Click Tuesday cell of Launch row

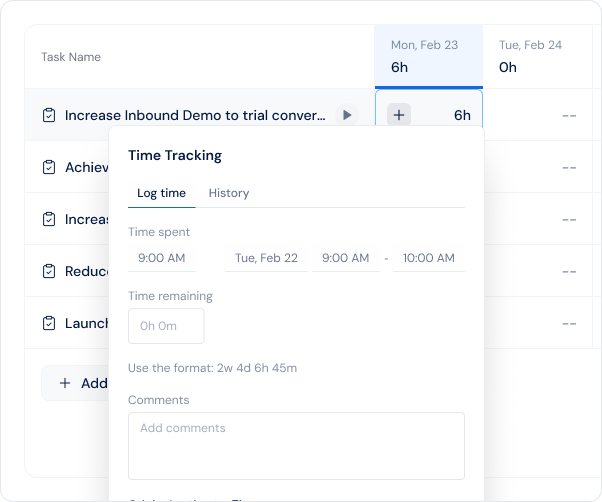click(538, 323)
